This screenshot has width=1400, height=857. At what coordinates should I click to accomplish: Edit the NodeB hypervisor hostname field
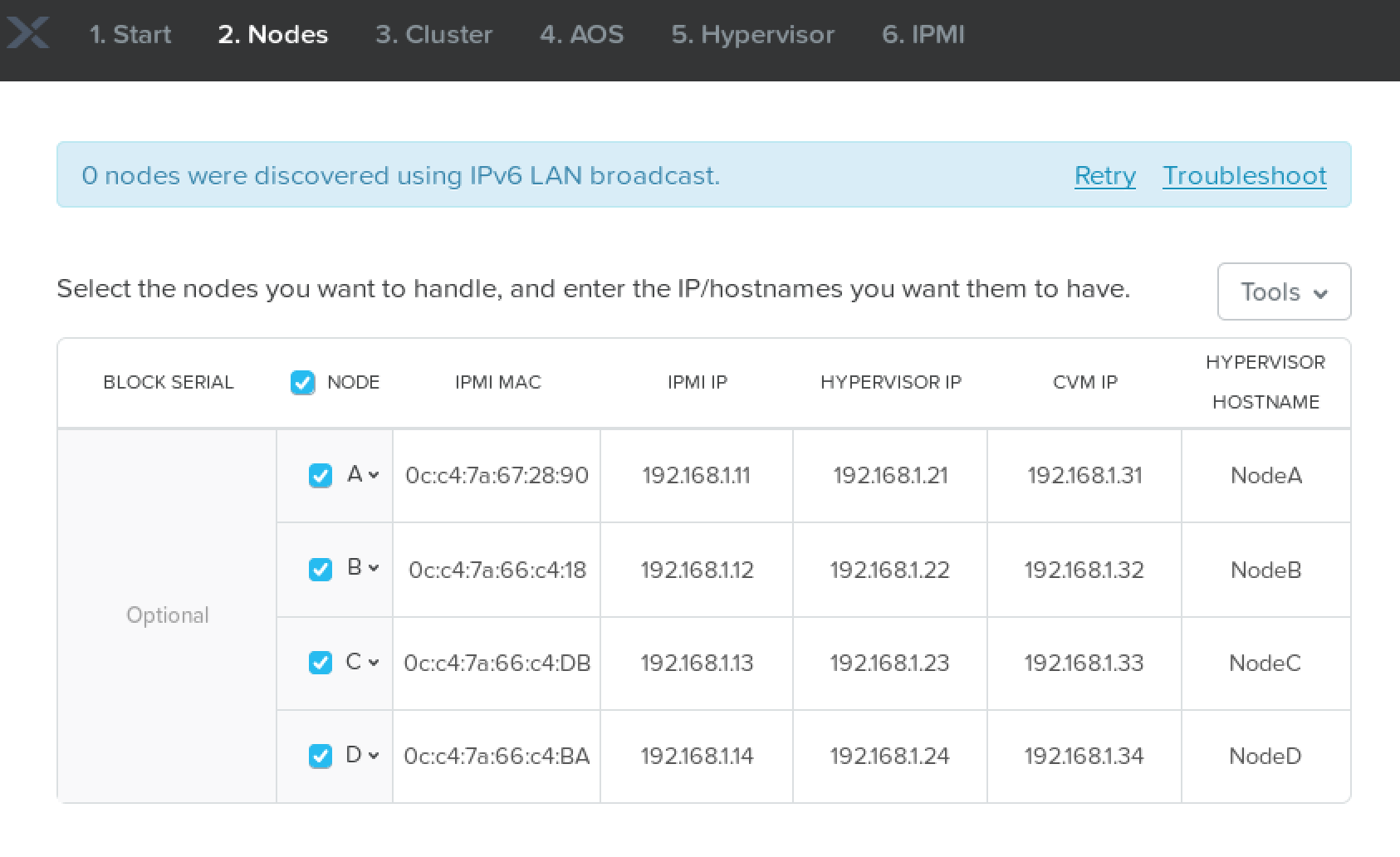1265,570
